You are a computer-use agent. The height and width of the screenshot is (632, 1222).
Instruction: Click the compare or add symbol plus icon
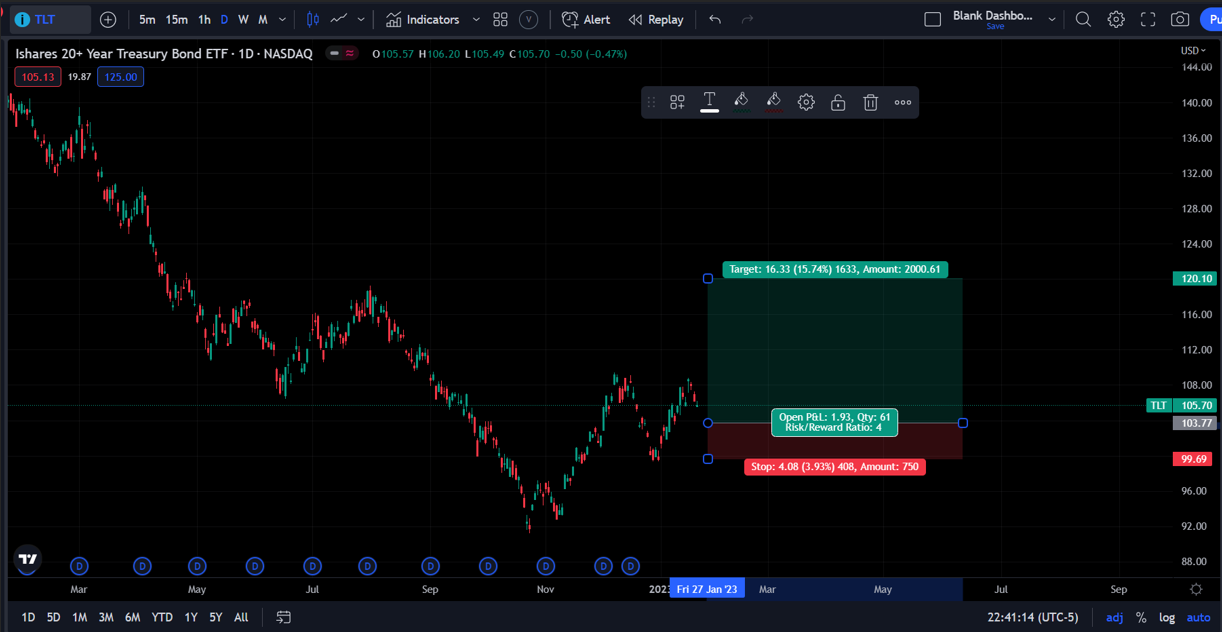coord(108,19)
